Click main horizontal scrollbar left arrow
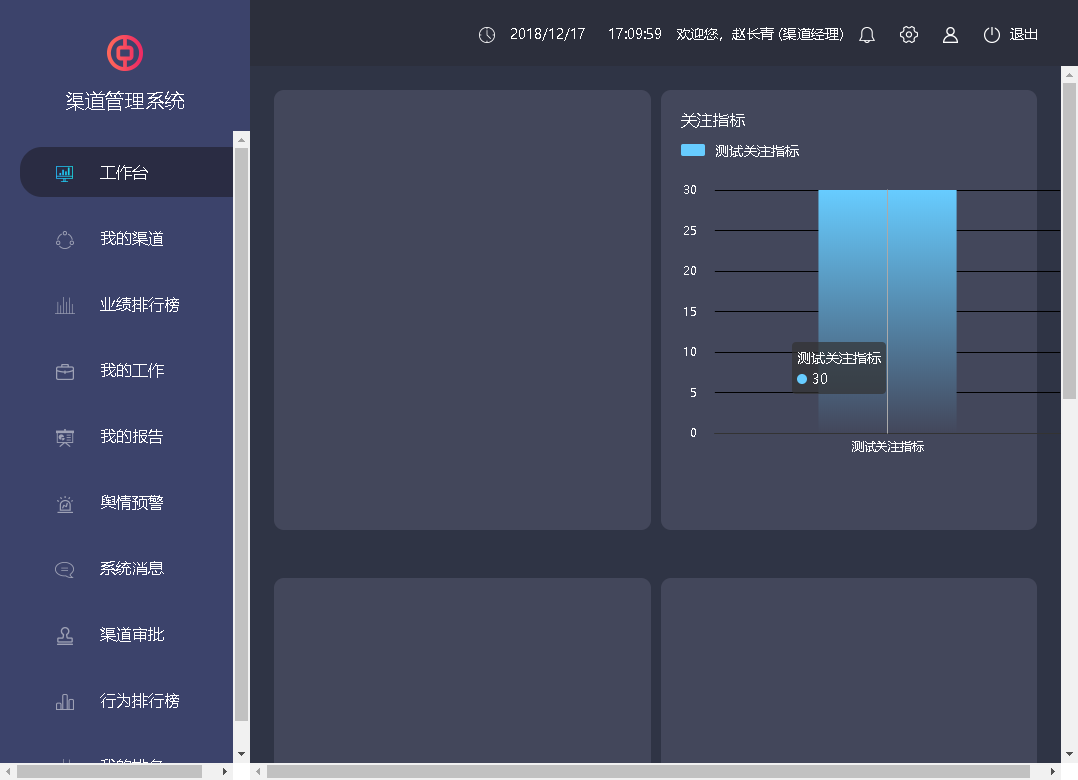Image resolution: width=1078 pixels, height=780 pixels. (258, 772)
